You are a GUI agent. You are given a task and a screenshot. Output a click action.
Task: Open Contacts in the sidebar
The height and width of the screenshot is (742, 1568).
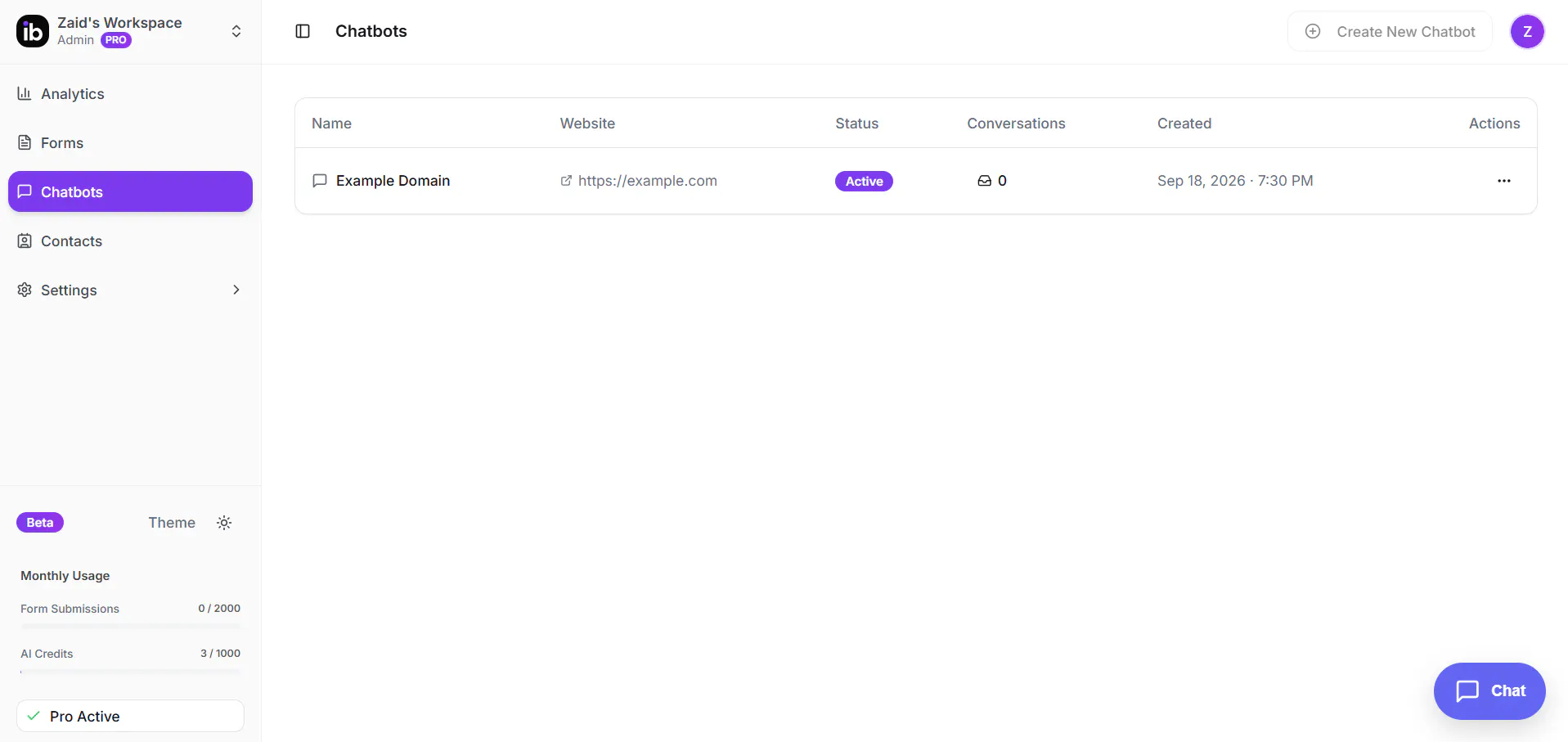tap(130, 241)
